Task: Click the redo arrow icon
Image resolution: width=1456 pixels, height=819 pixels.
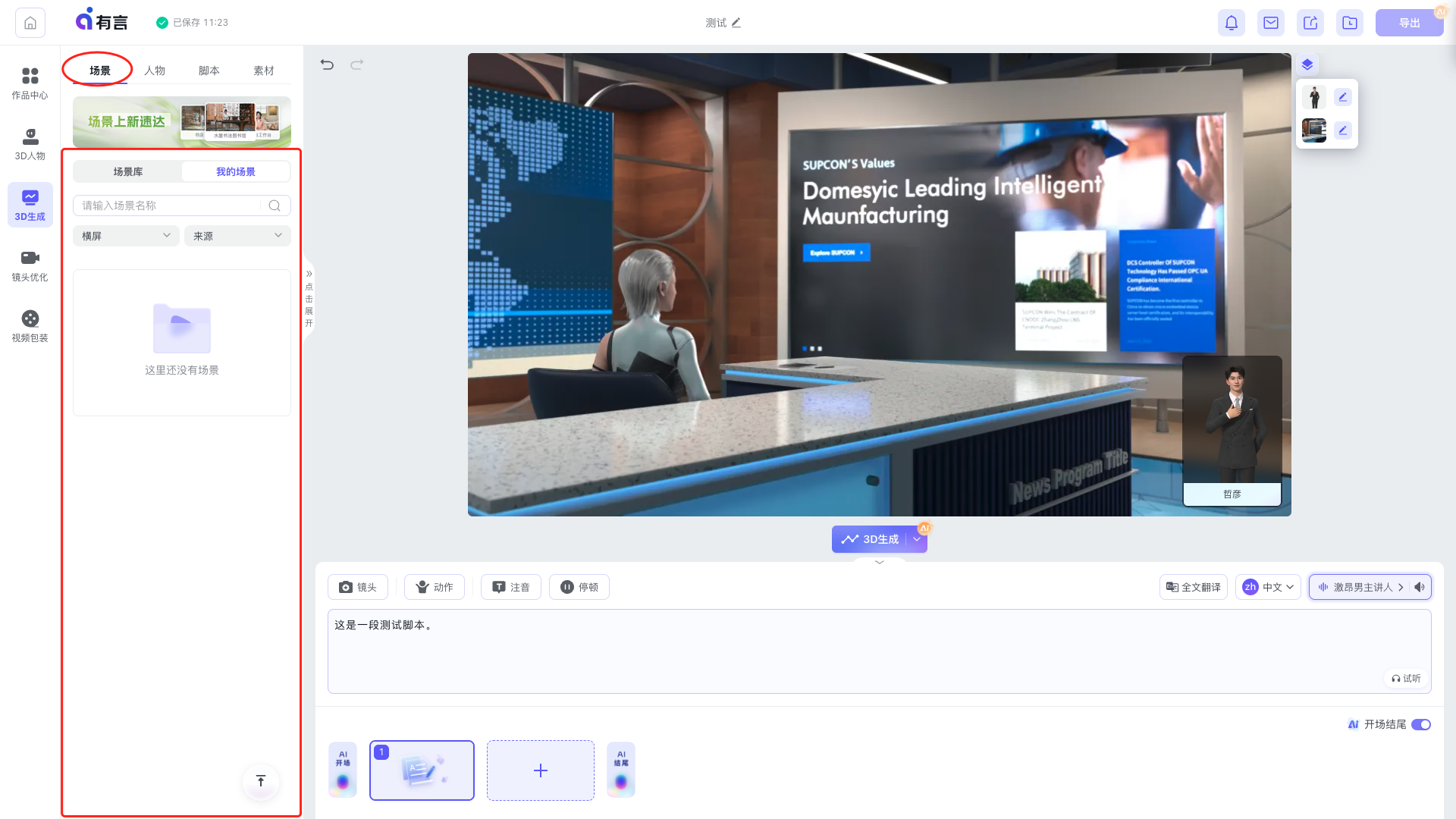Action: (x=357, y=64)
